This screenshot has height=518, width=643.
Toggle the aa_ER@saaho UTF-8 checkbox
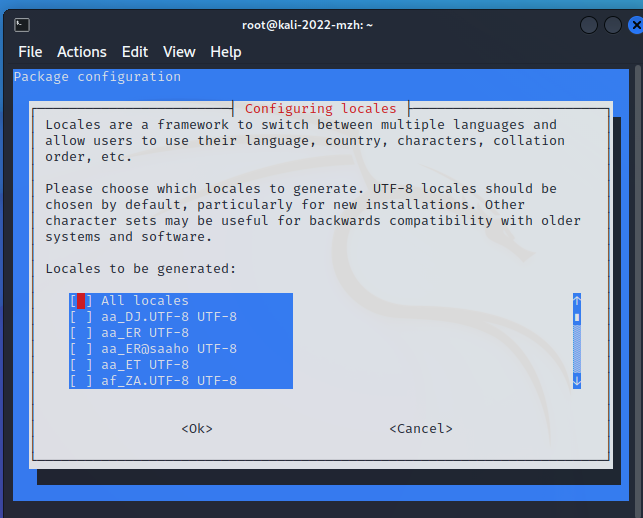(x=81, y=349)
